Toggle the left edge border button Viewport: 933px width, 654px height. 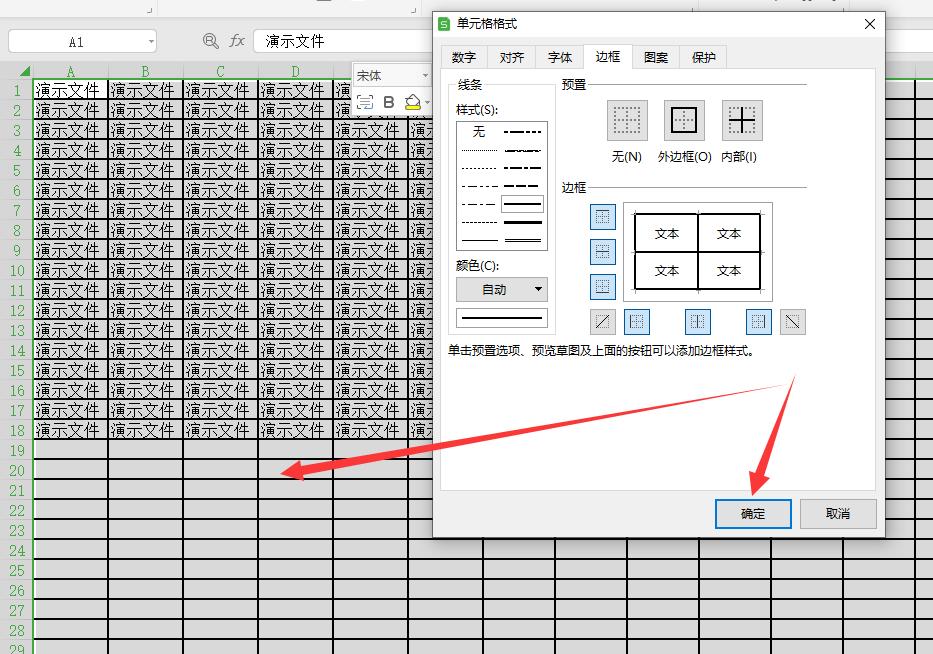637,321
